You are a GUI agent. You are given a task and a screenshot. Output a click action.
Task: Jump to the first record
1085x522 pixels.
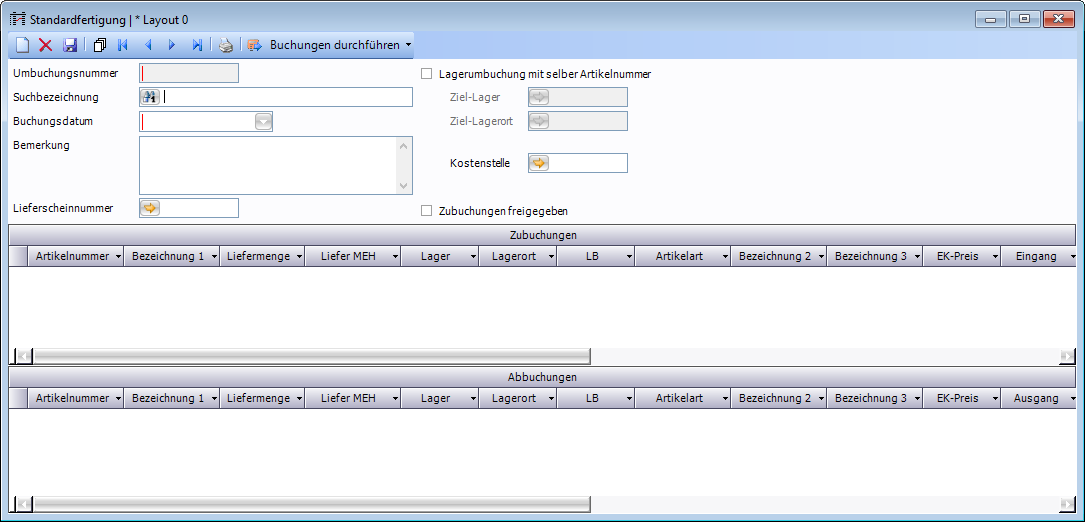[x=123, y=45]
